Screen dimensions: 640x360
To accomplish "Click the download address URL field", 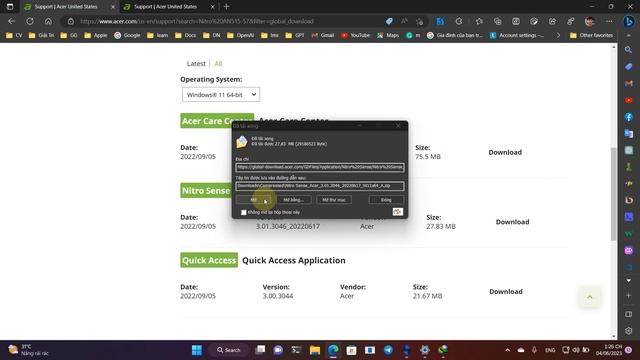I will pyautogui.click(x=320, y=167).
